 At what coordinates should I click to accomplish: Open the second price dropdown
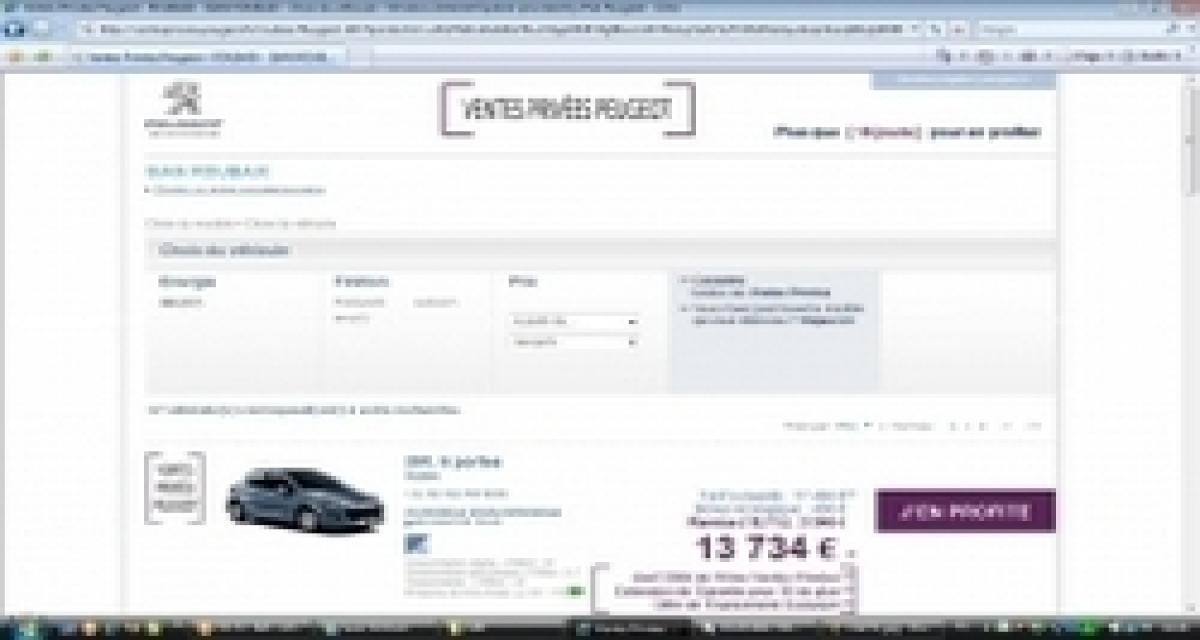click(x=574, y=342)
